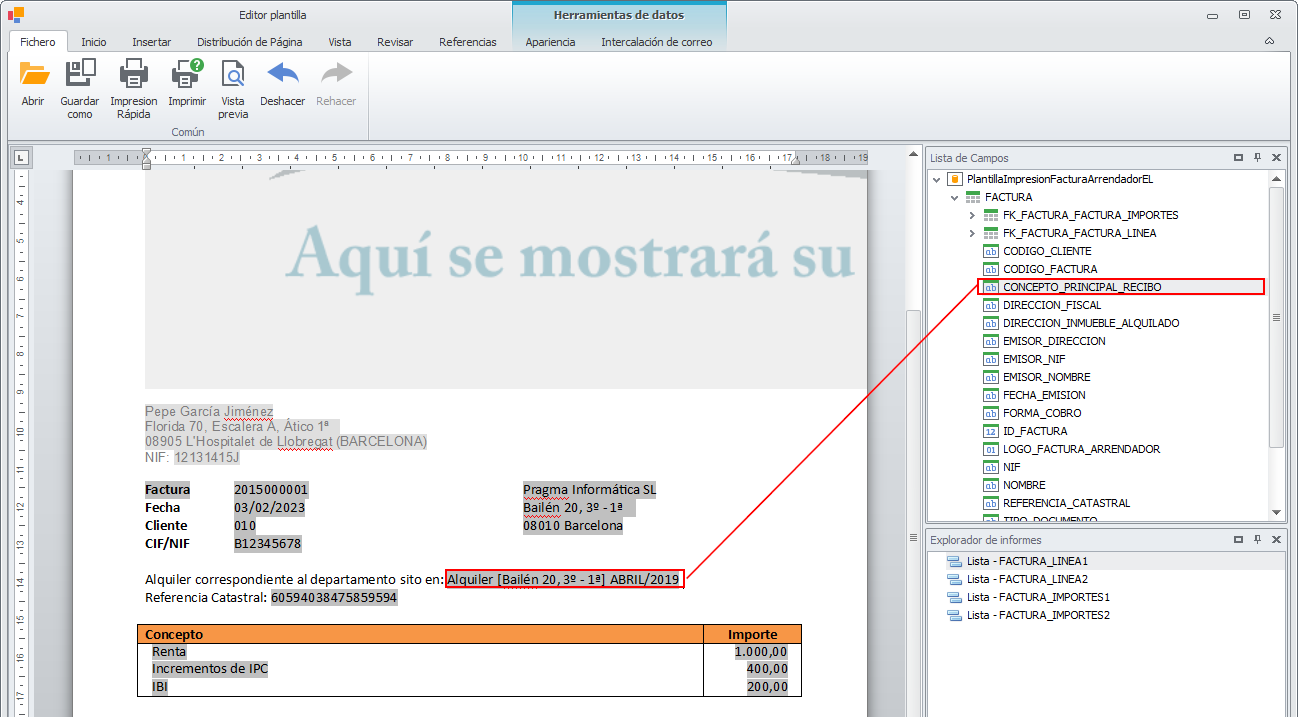Pin the Lista de Campos panel
Viewport: 1298px width, 717px height.
1257,158
